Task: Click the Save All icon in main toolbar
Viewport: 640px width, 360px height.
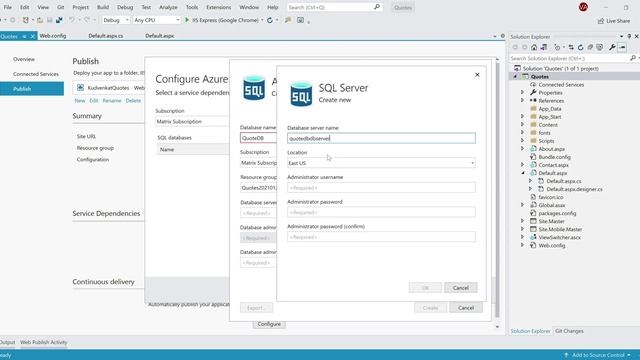Action: (x=59, y=20)
